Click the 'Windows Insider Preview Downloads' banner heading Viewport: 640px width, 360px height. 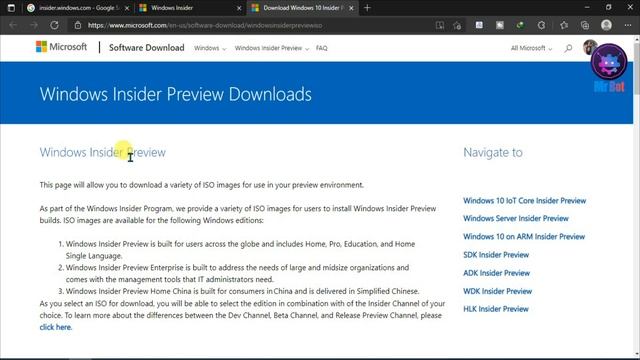[x=176, y=94]
